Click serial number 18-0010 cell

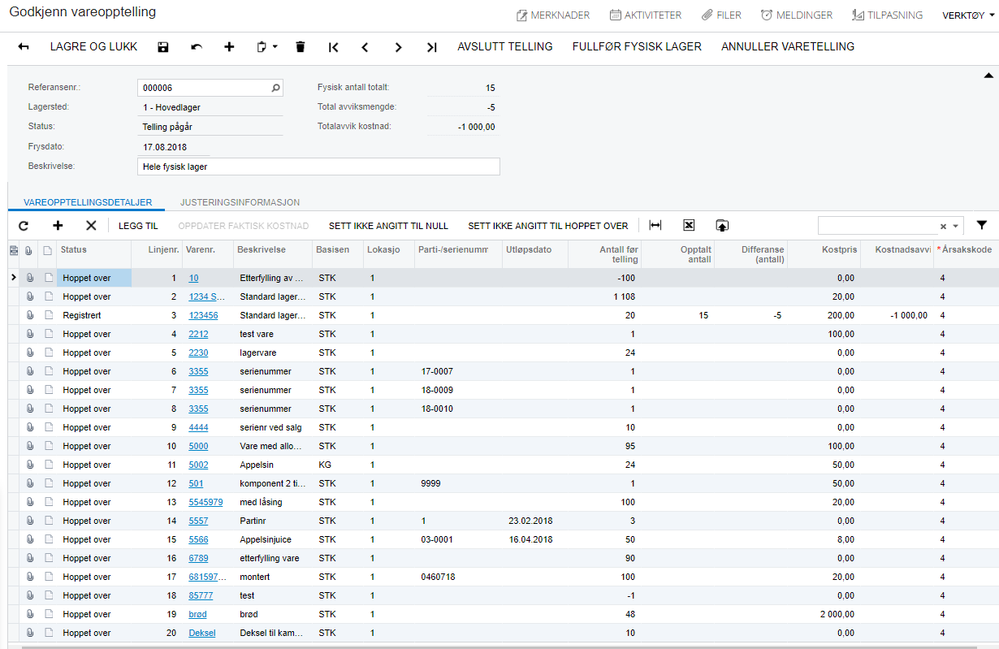pyautogui.click(x=458, y=409)
